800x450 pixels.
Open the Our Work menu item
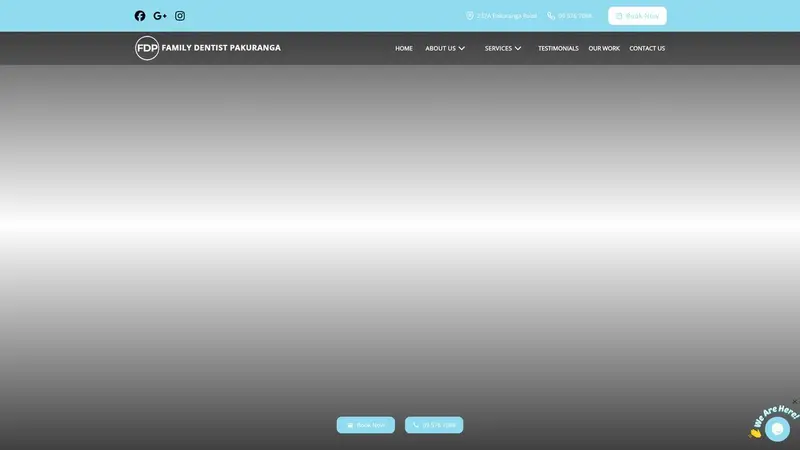click(x=604, y=48)
